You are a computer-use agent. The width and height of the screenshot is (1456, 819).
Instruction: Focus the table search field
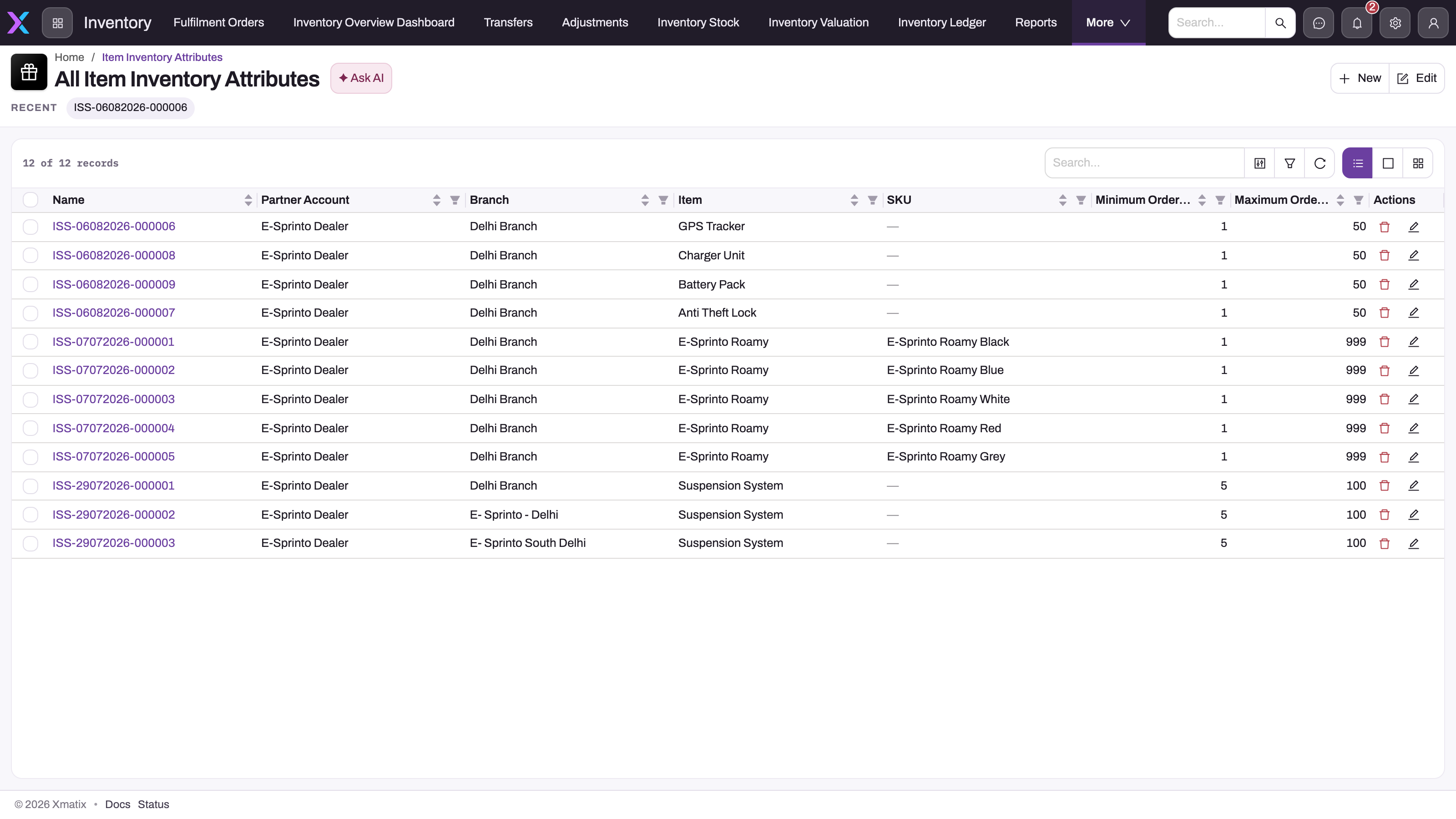coord(1145,163)
